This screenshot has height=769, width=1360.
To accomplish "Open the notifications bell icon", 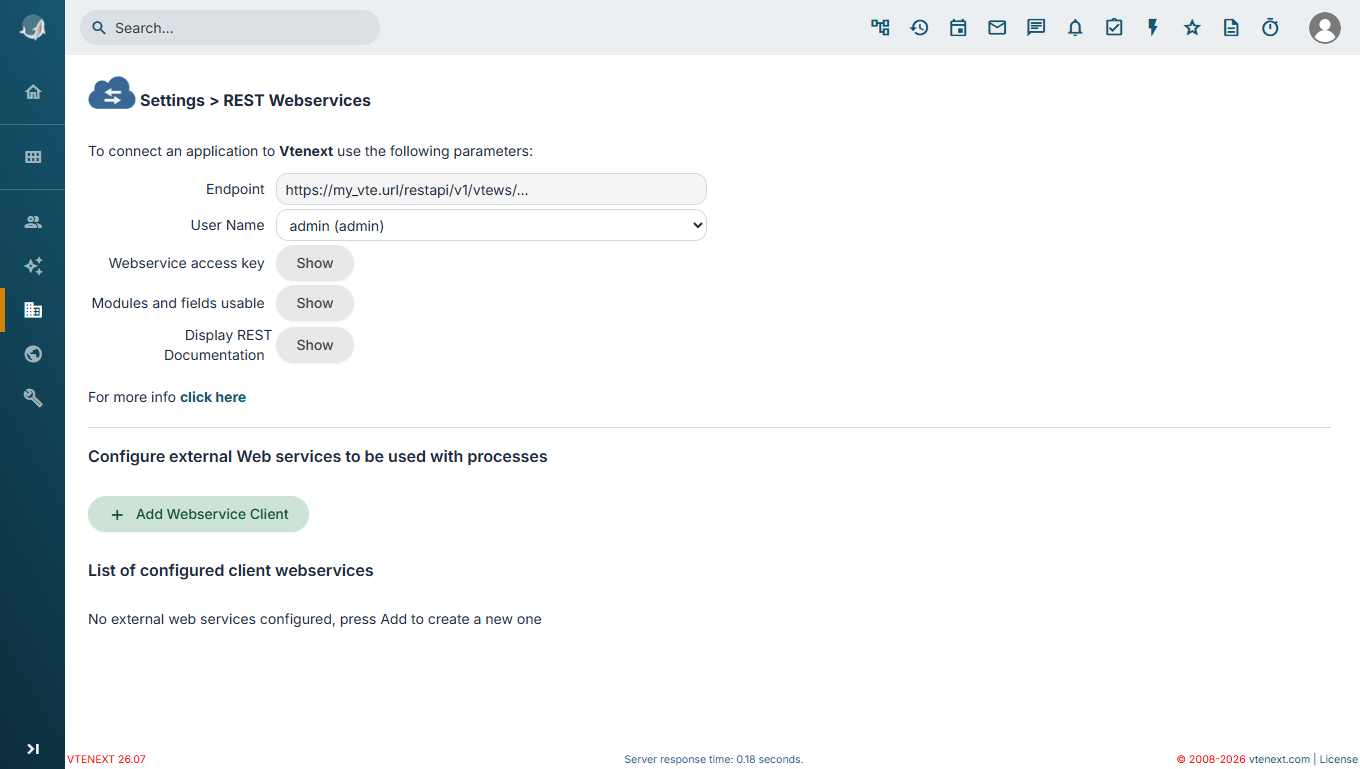I will coord(1075,28).
